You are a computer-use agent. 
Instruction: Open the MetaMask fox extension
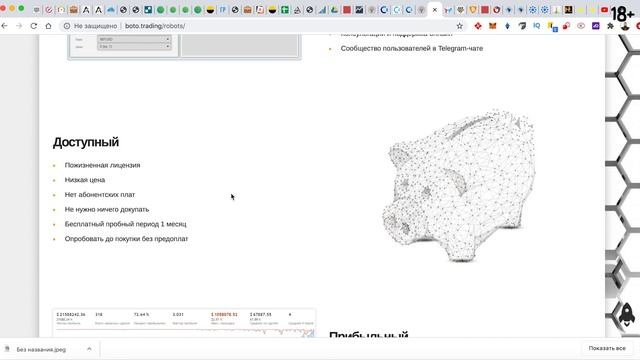point(493,26)
